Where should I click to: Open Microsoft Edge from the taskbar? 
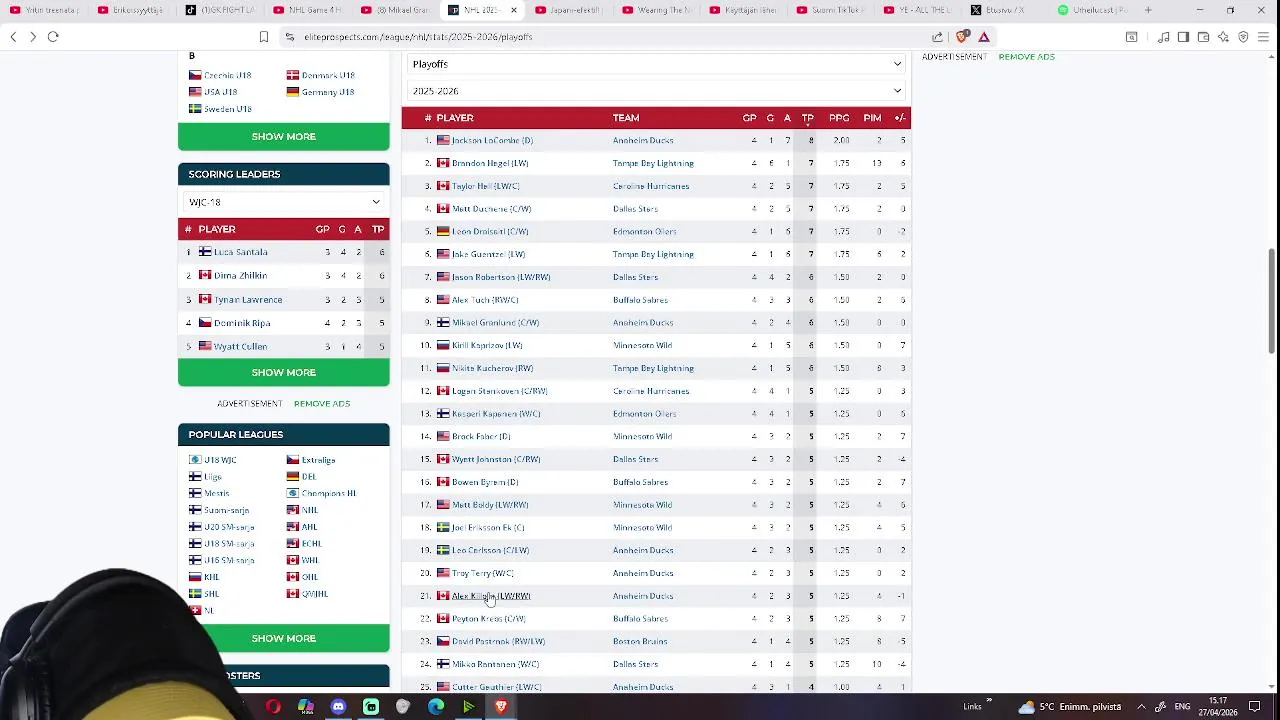436,707
